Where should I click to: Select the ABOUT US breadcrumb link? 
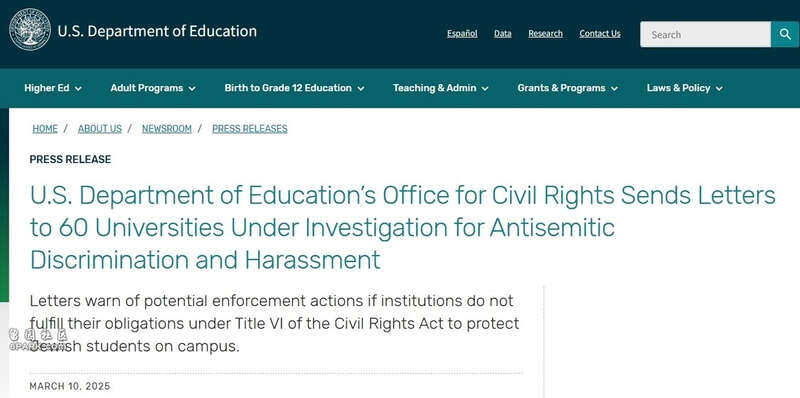[100, 129]
